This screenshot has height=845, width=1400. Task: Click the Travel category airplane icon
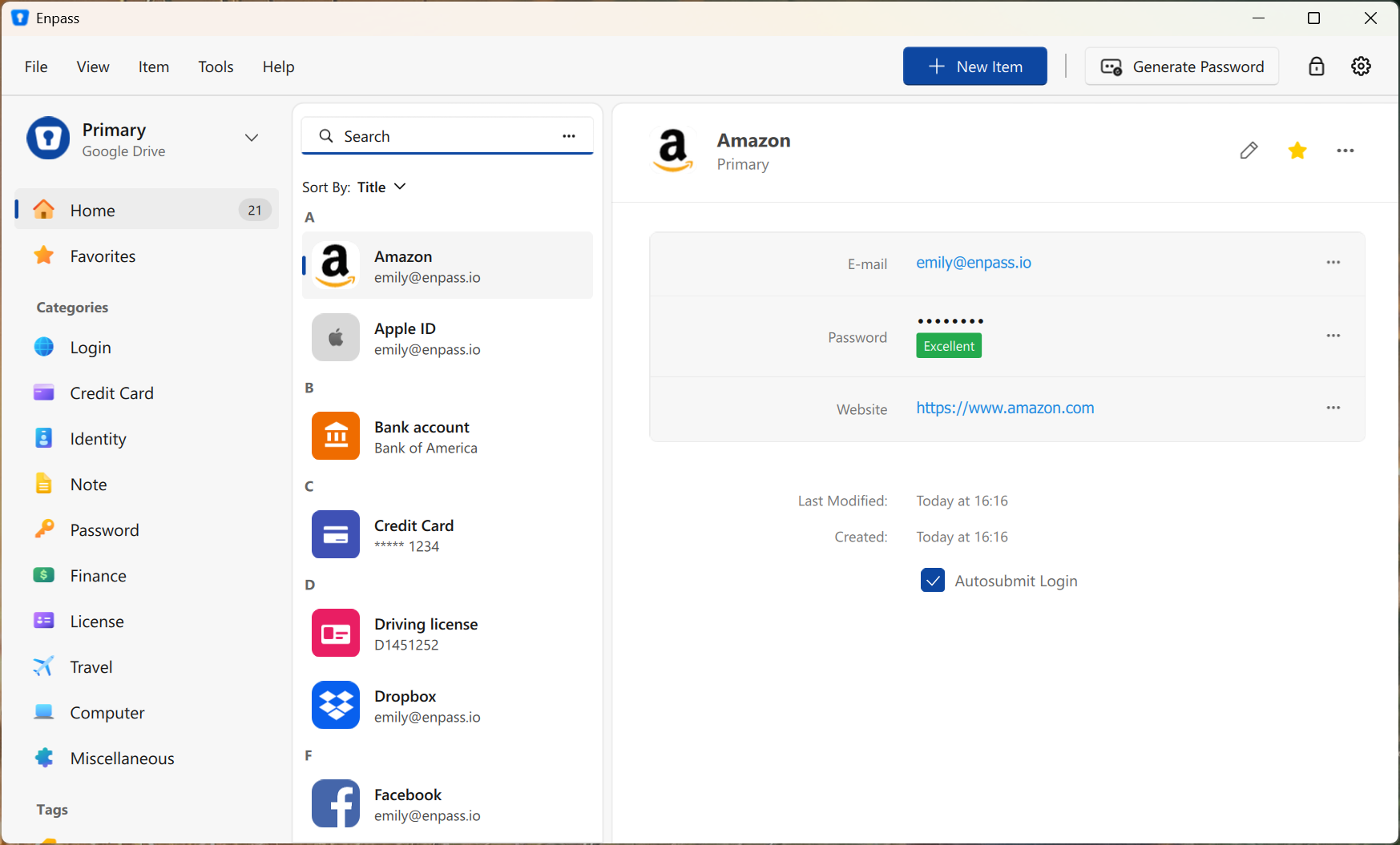point(44,666)
